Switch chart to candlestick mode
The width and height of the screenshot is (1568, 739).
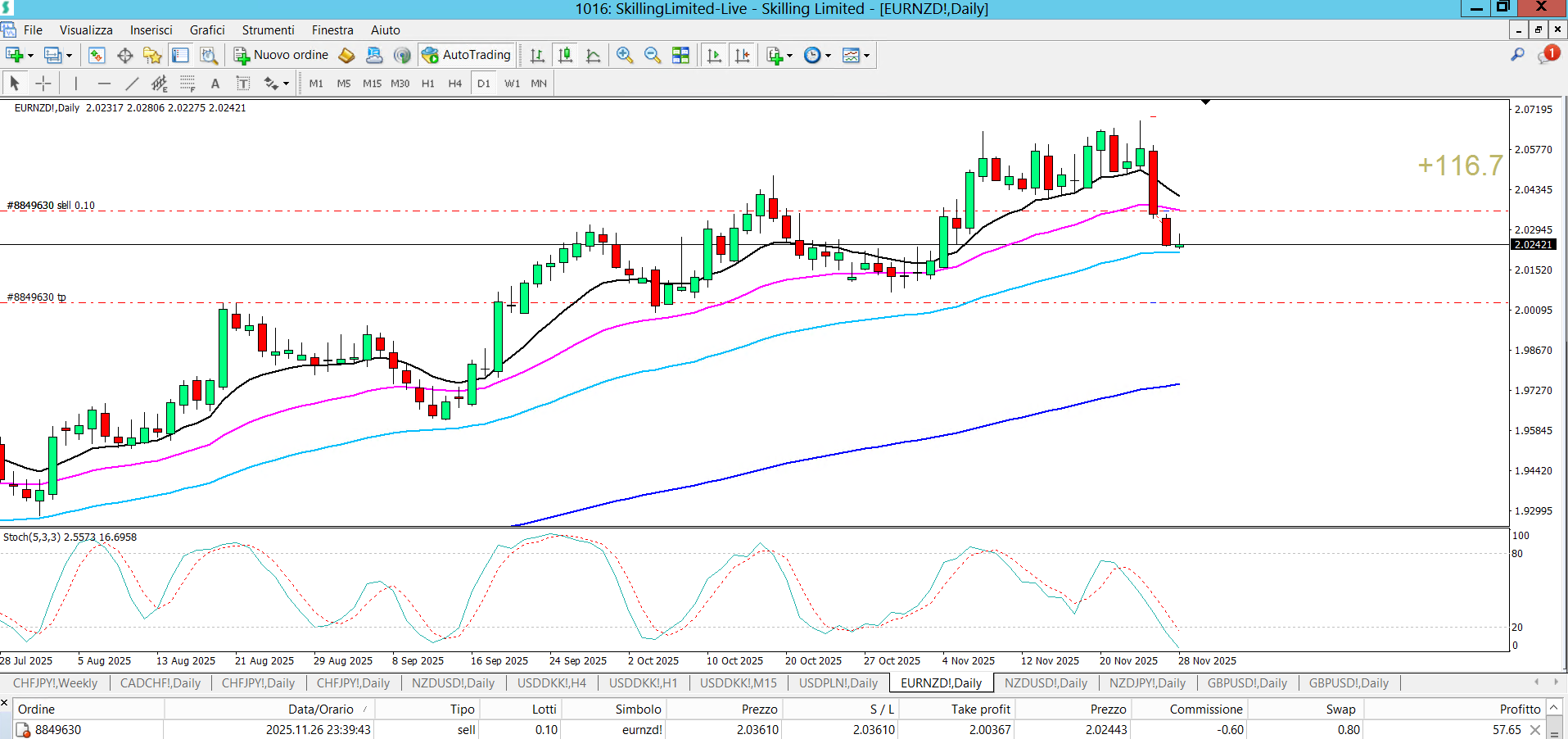(565, 55)
